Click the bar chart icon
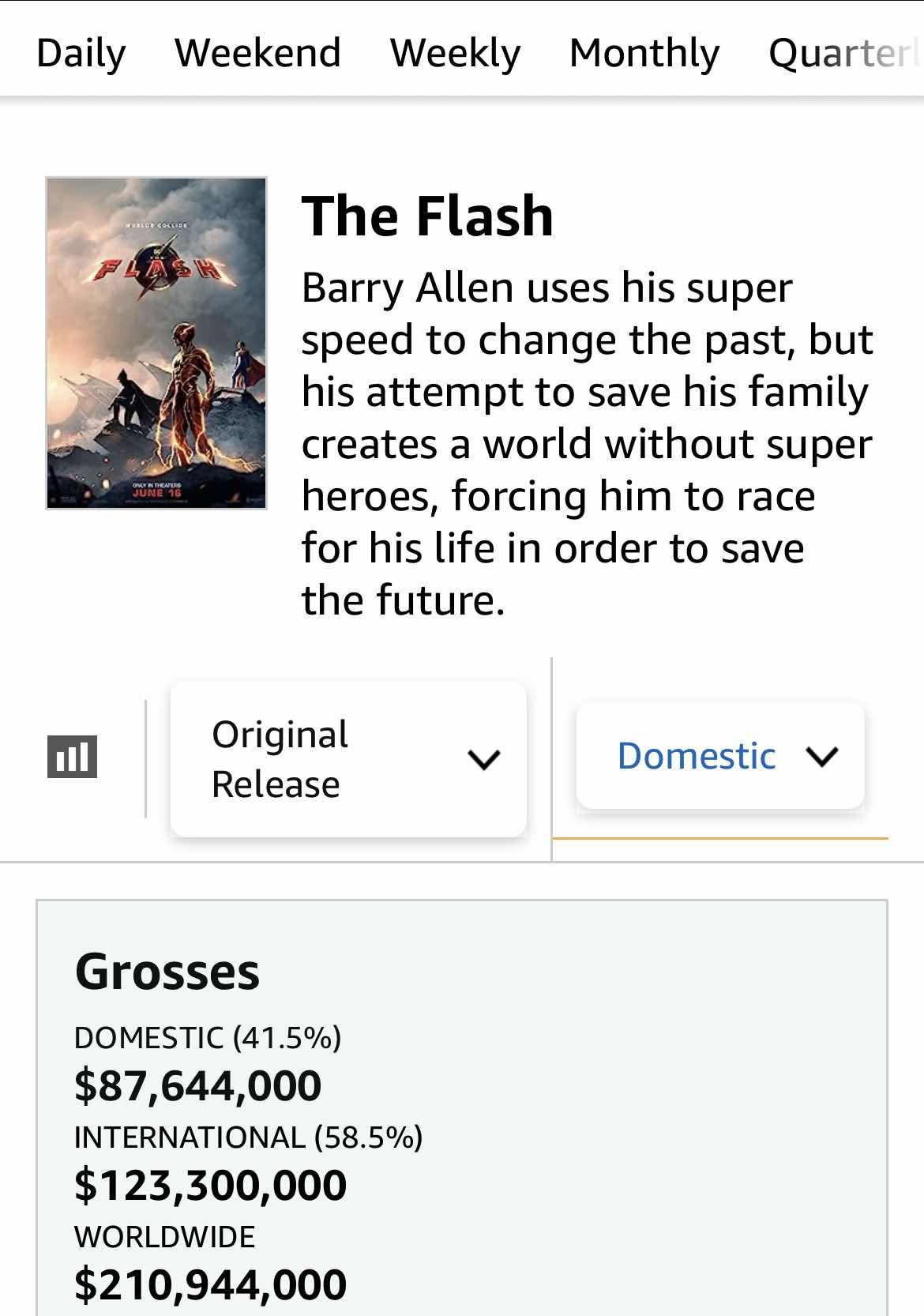 click(x=72, y=757)
